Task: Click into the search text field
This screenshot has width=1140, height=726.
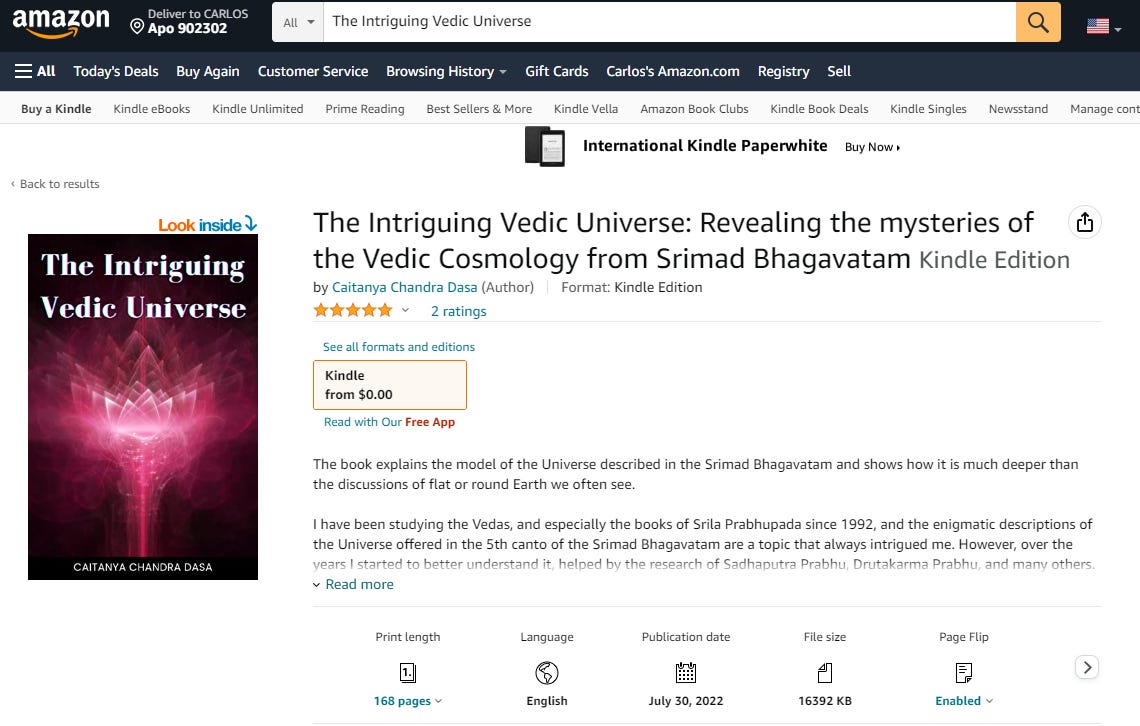Action: click(x=669, y=22)
